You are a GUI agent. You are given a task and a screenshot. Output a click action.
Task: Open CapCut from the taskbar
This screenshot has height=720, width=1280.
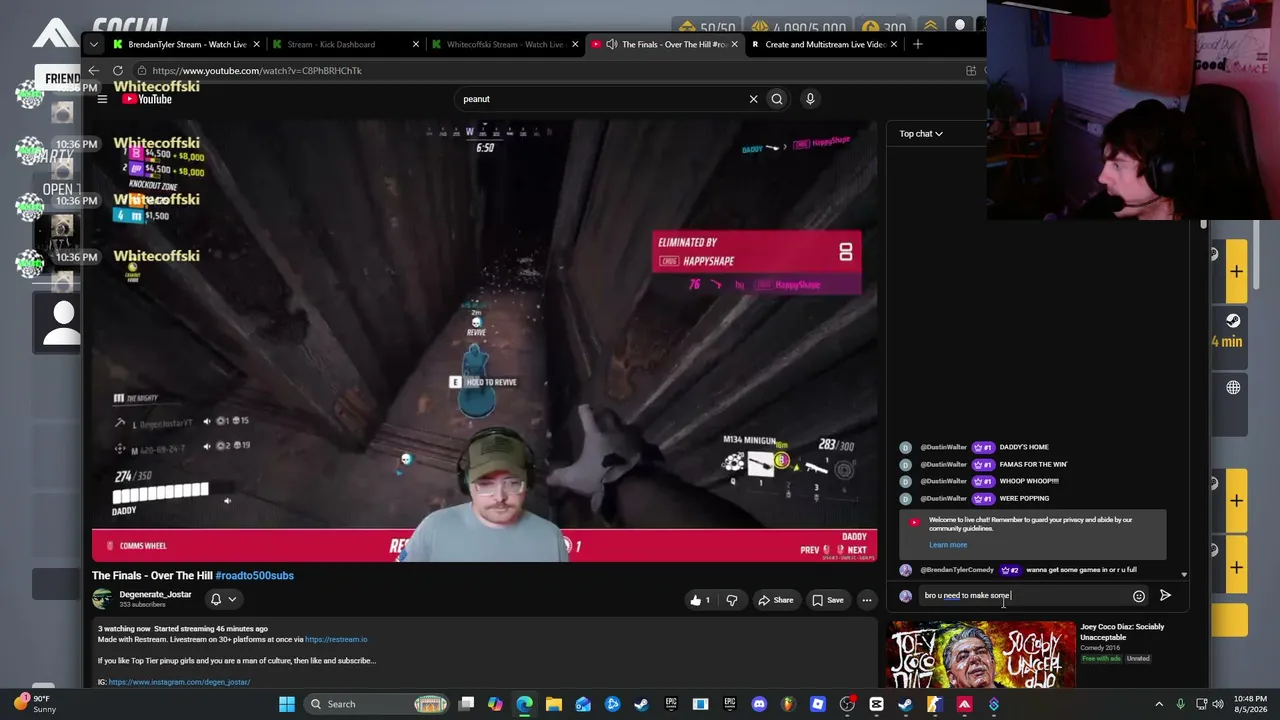(x=876, y=704)
